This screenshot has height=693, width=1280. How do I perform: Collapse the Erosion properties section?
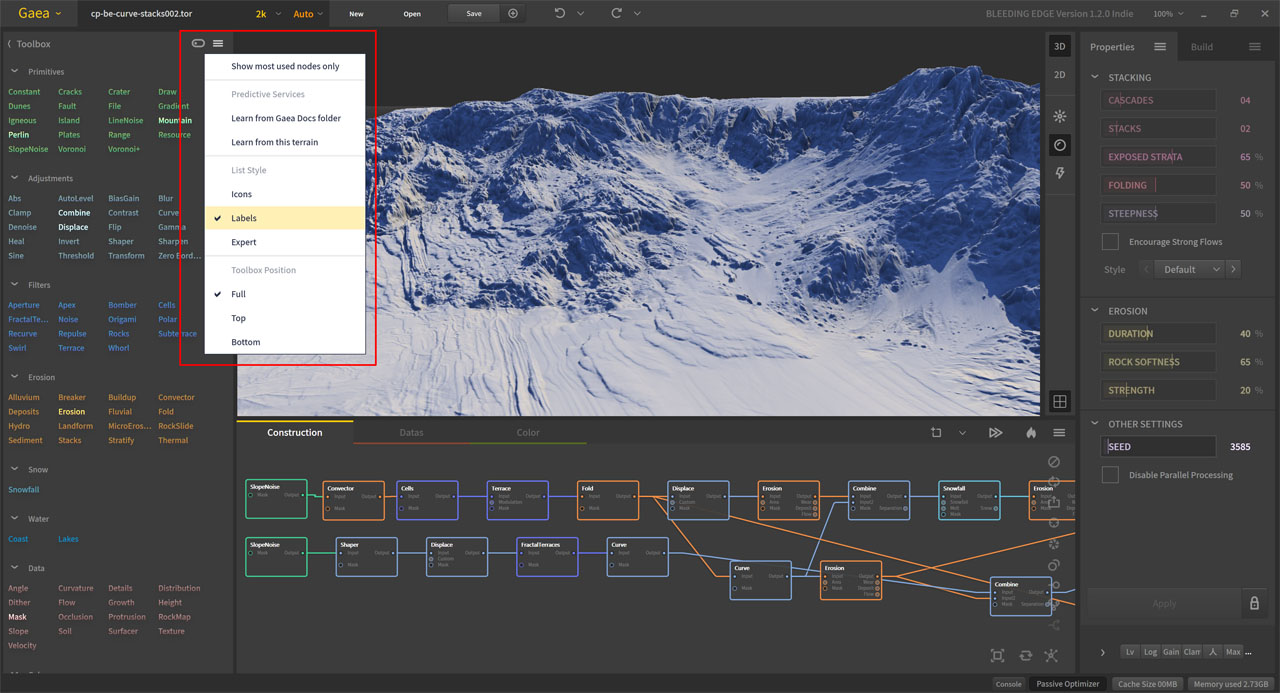(x=1095, y=311)
